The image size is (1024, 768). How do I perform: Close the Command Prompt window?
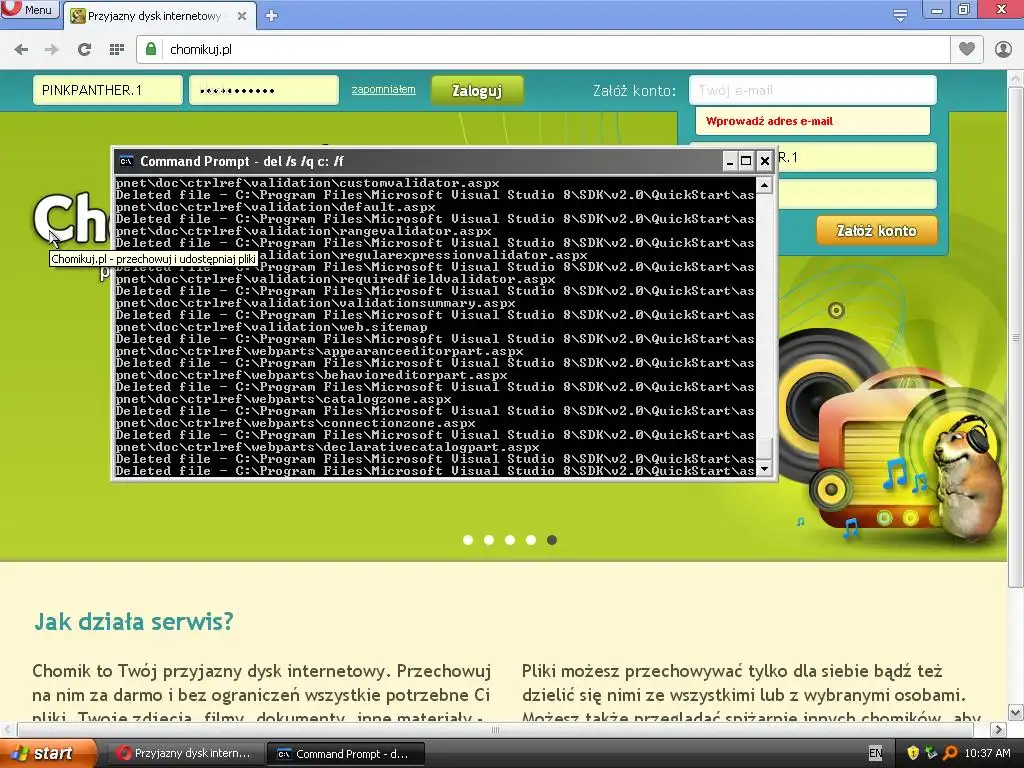tap(764, 161)
